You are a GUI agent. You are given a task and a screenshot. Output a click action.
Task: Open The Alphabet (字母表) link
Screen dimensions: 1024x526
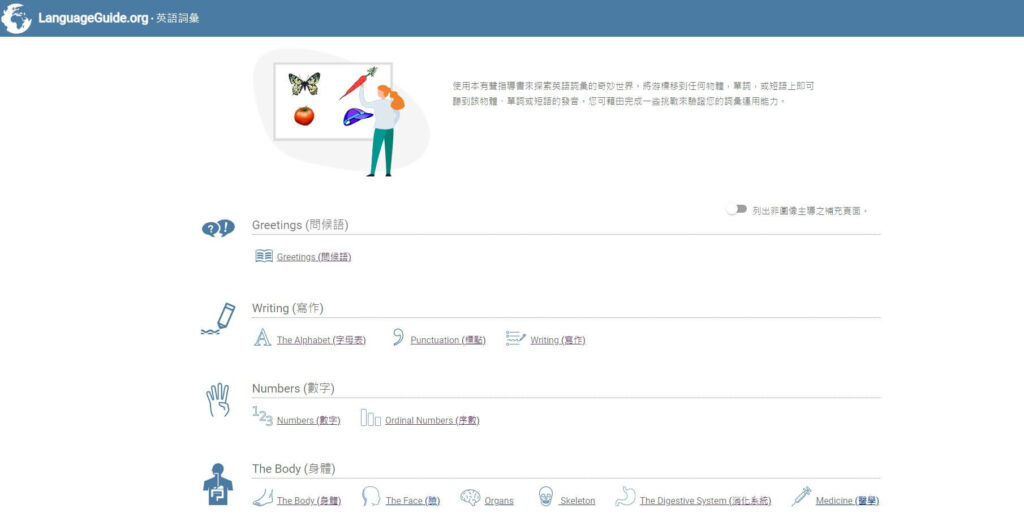[x=321, y=340]
